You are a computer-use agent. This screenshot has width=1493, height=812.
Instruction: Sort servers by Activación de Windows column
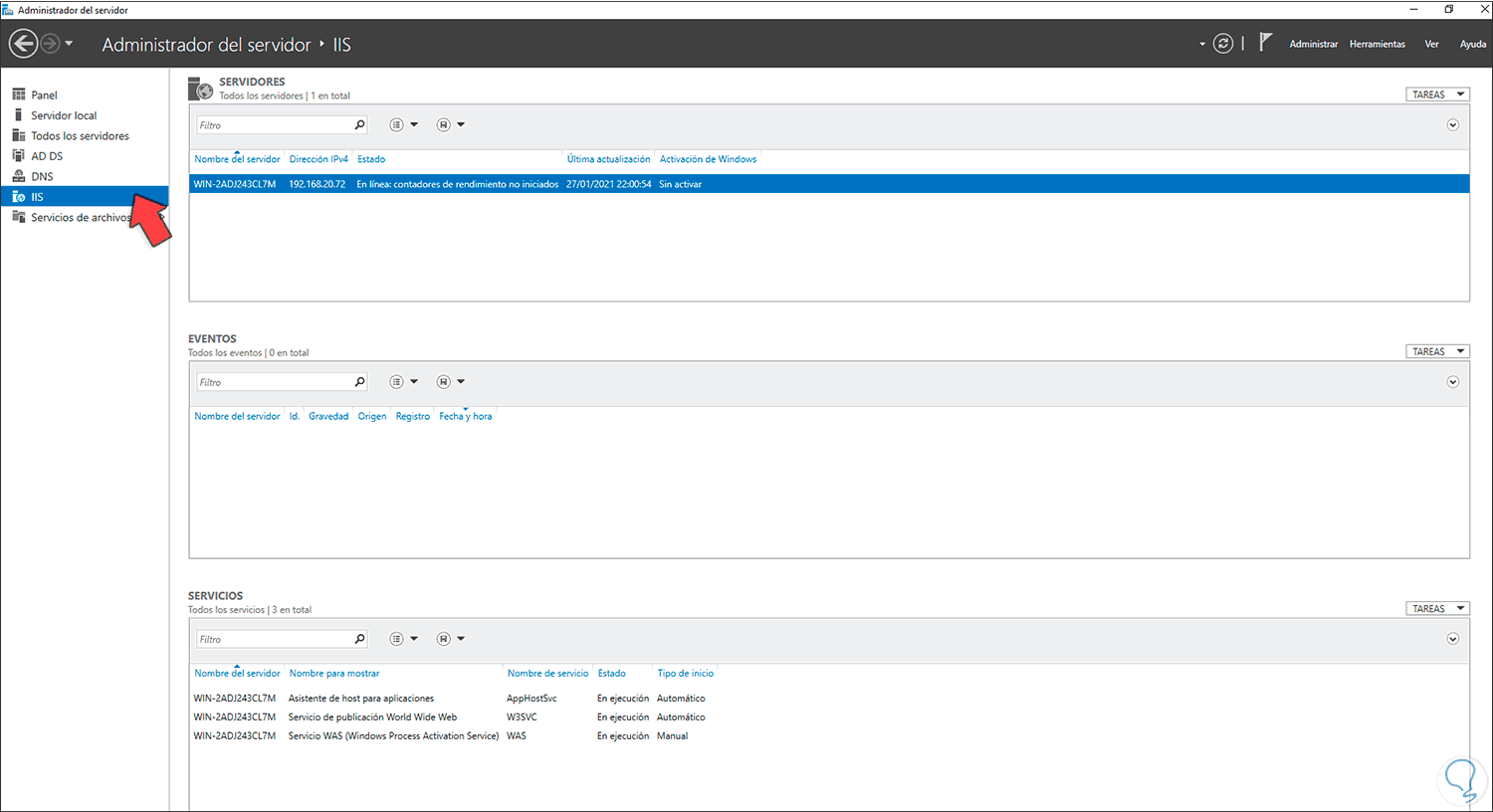(x=708, y=159)
